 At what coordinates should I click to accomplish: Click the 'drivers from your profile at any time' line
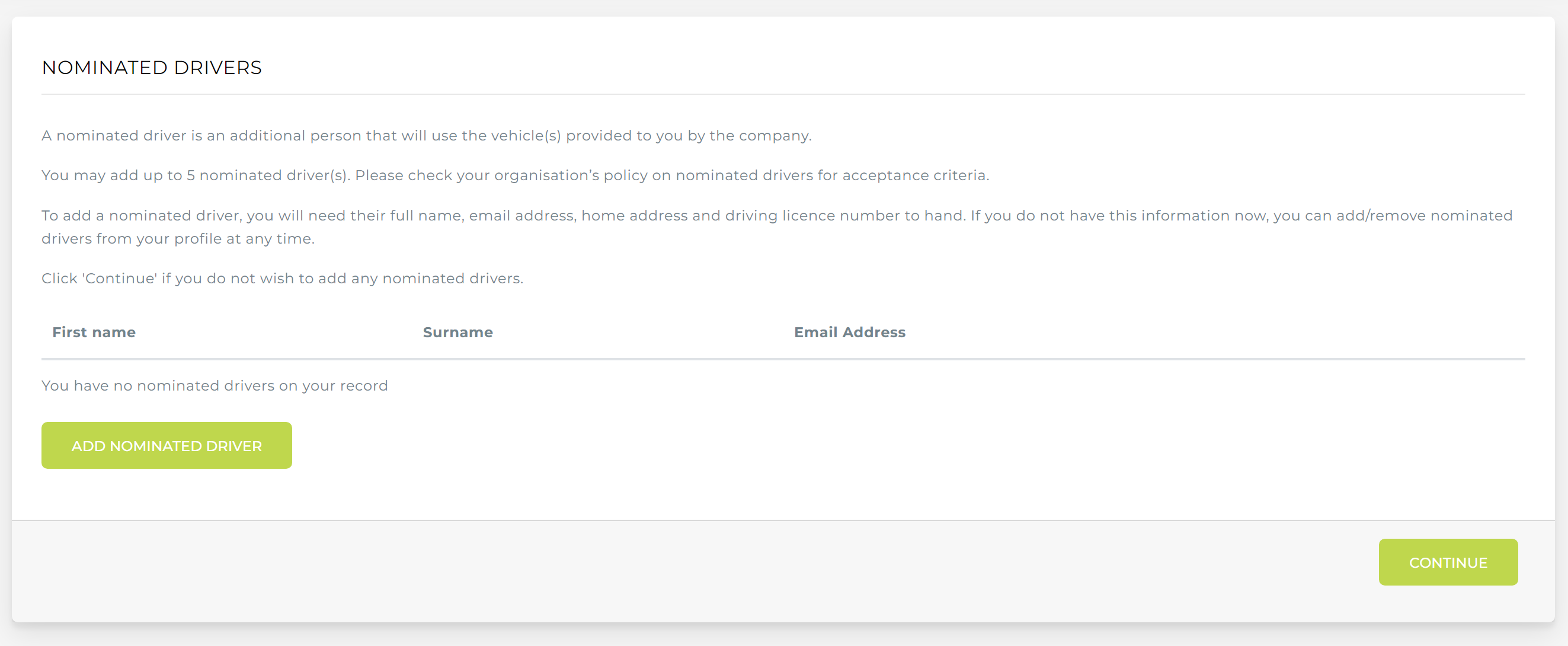pyautogui.click(x=178, y=239)
